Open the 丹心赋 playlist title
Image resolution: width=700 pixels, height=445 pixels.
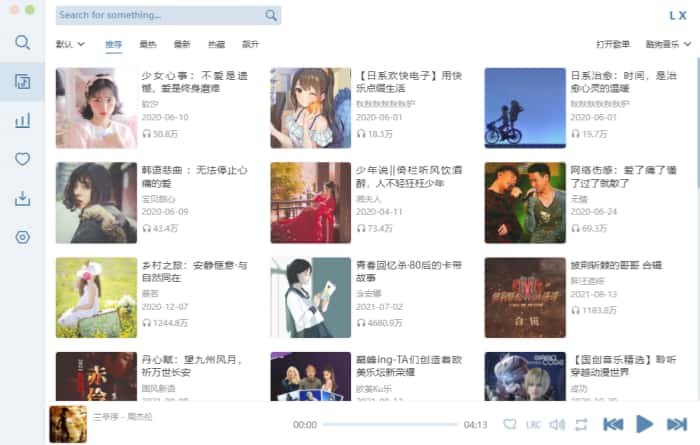tap(192, 366)
